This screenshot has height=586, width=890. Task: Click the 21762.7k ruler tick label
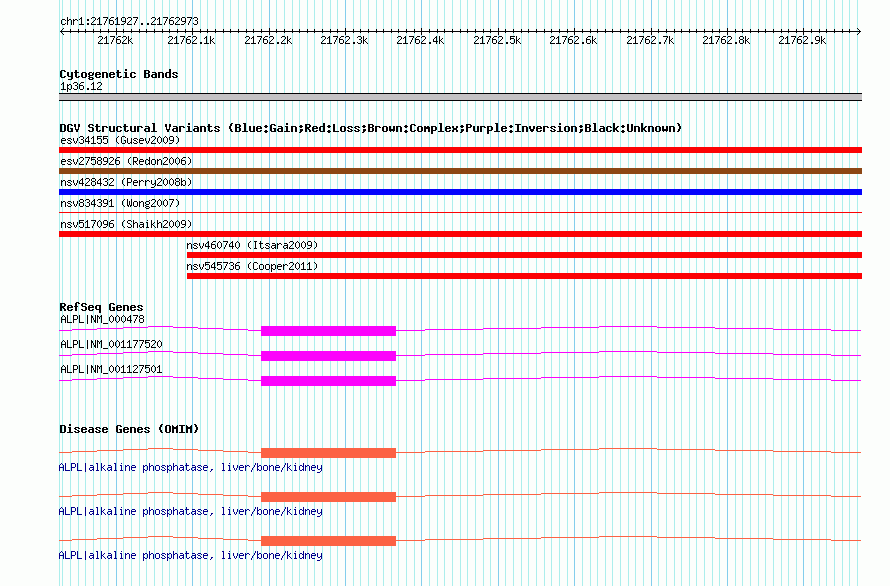[x=650, y=40]
